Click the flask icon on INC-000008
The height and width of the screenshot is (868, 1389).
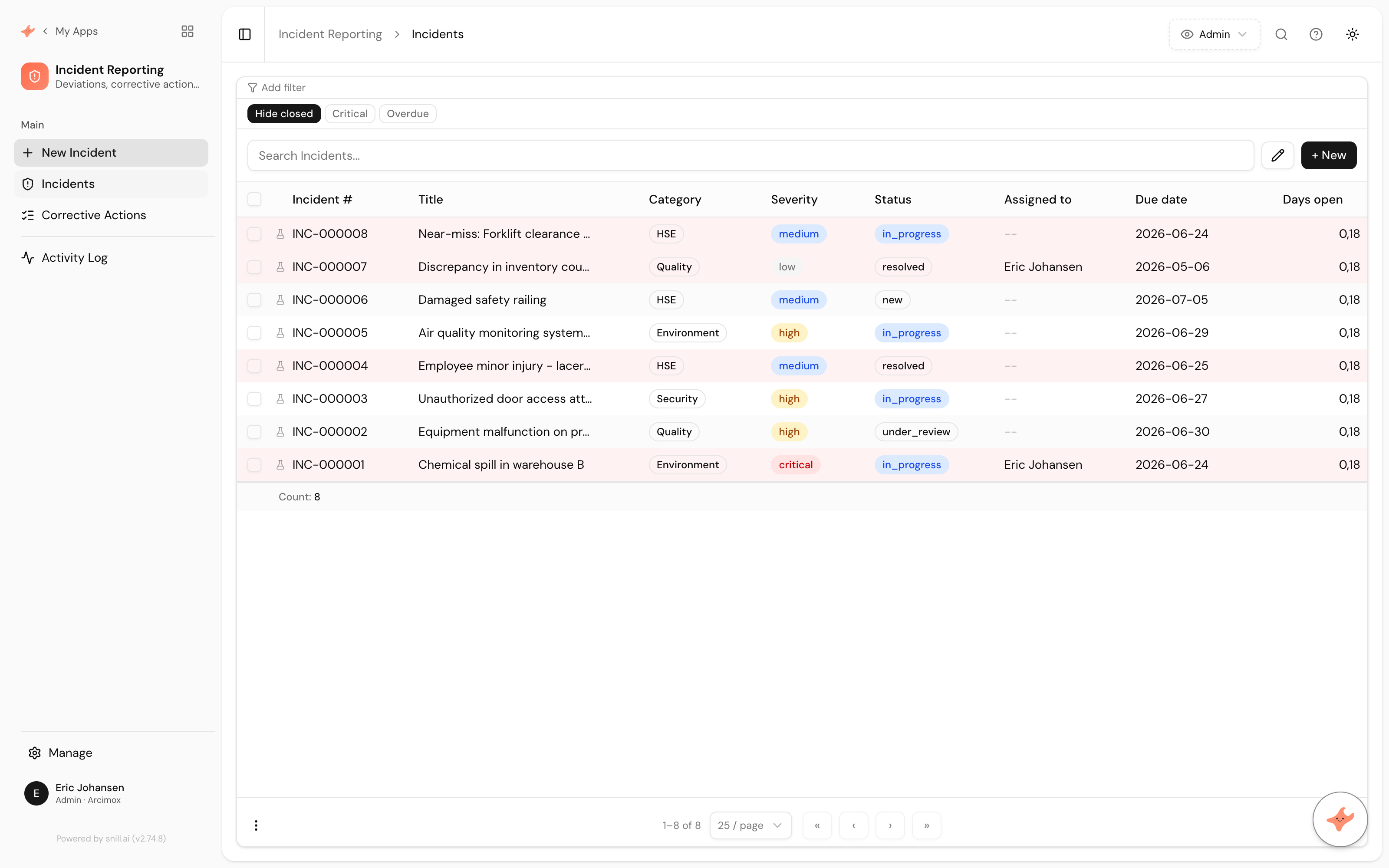(x=280, y=233)
